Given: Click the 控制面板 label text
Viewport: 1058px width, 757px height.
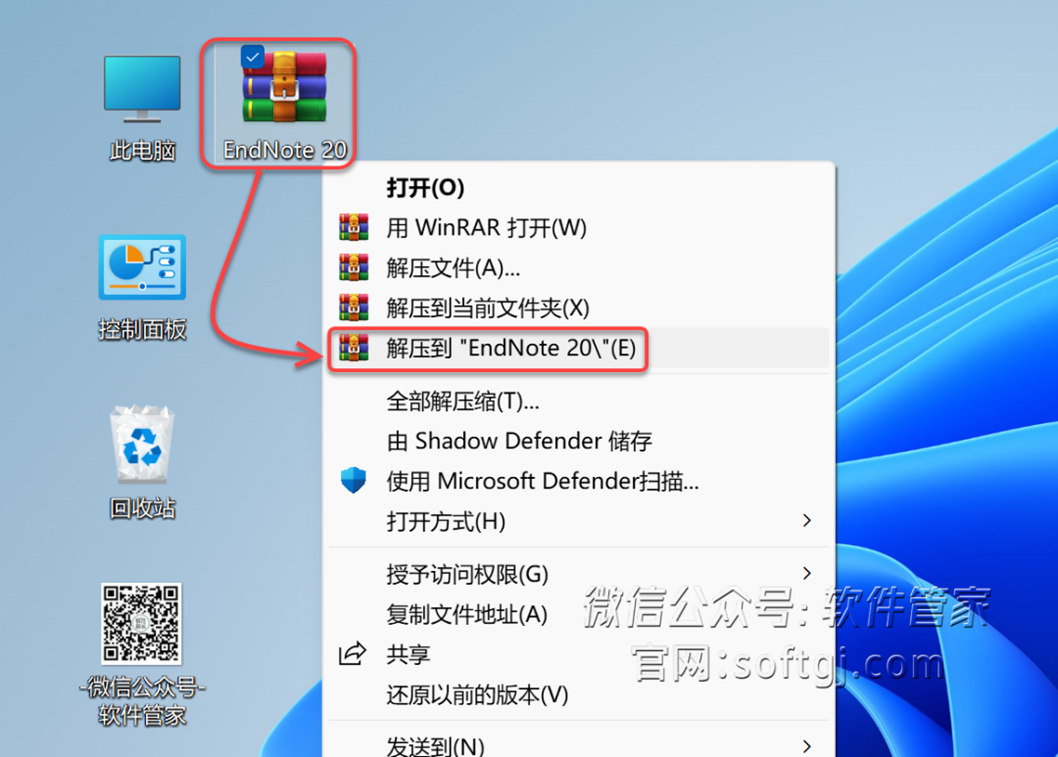Looking at the screenshot, I should pos(142,329).
